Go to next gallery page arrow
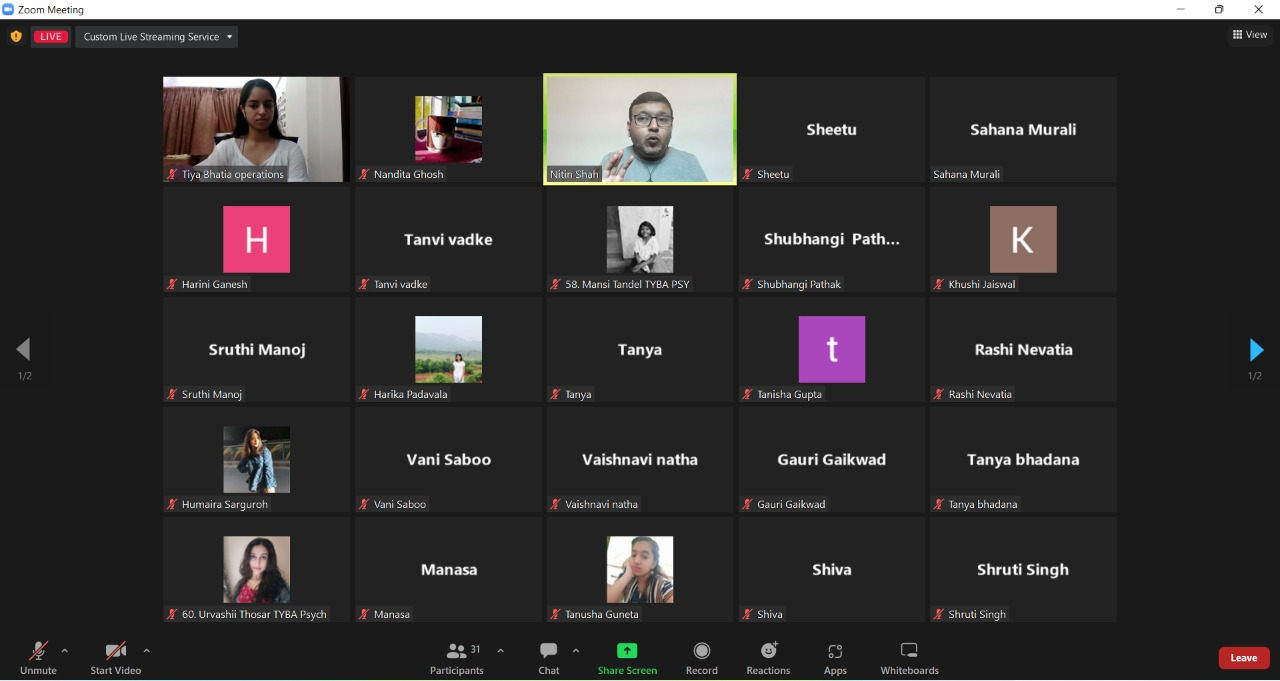 point(1256,350)
